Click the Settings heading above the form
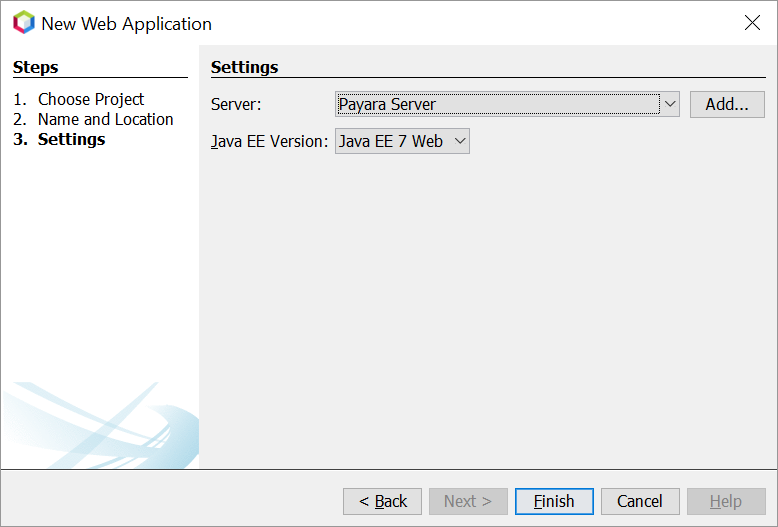Image resolution: width=778 pixels, height=527 pixels. point(244,67)
